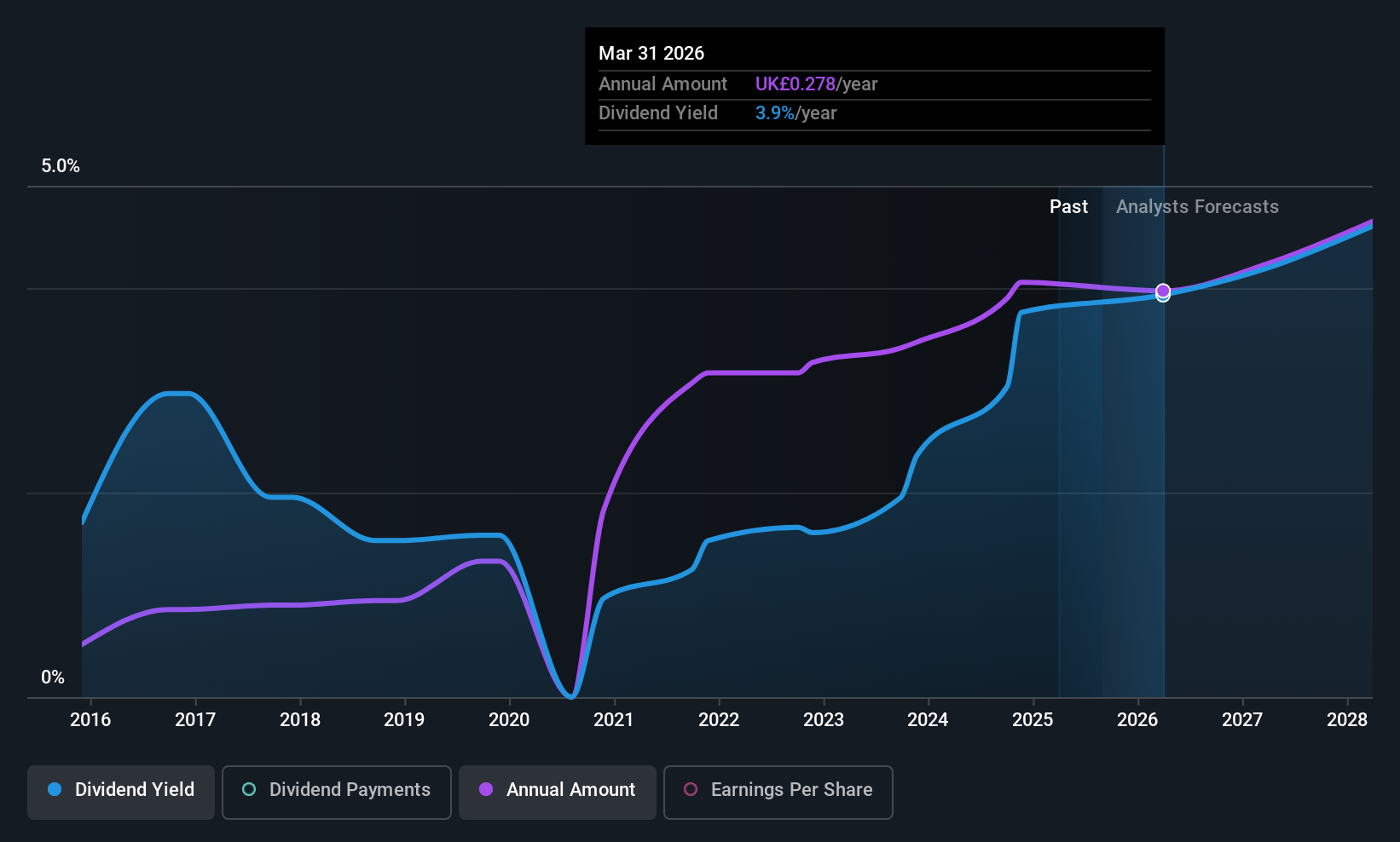Click the teal Dividend Payments legend circle
Image resolution: width=1400 pixels, height=842 pixels.
(249, 789)
